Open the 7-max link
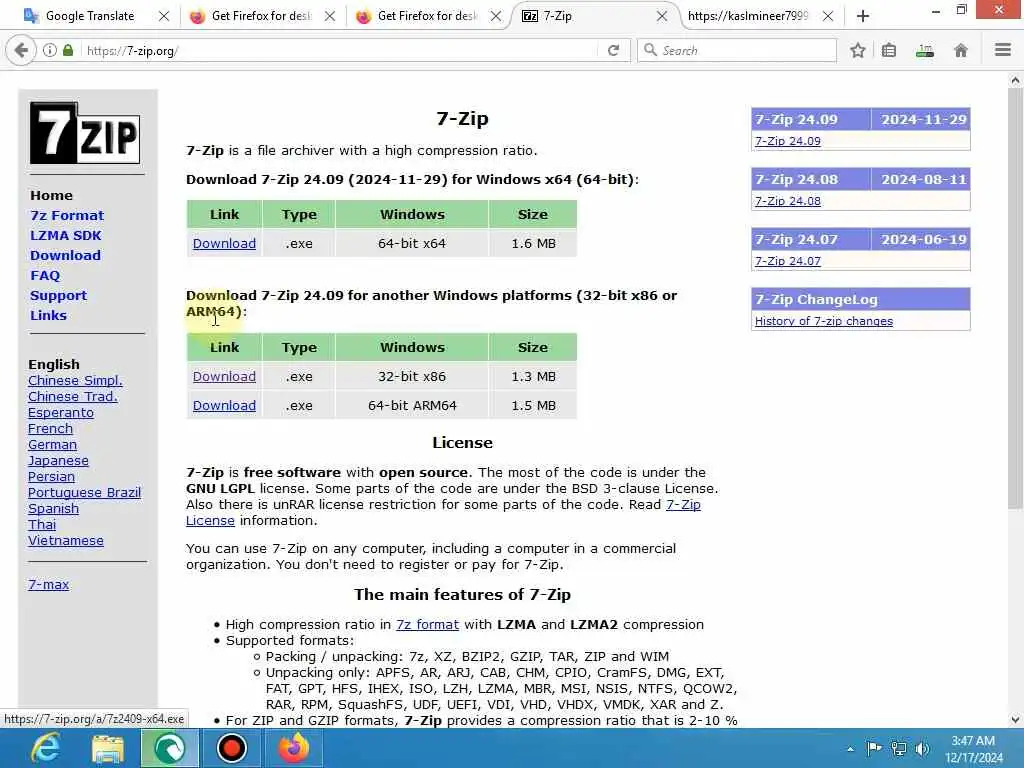This screenshot has width=1024, height=768. pos(48,584)
